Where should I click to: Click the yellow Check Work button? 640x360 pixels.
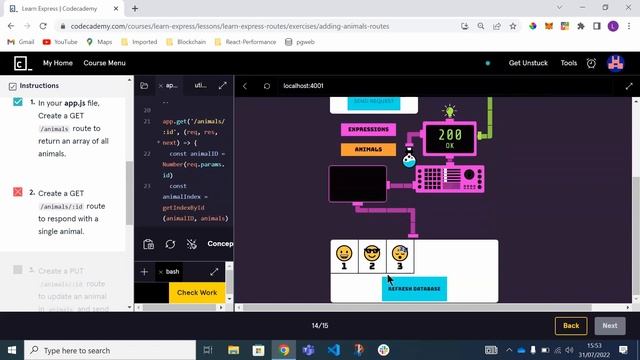(197, 293)
